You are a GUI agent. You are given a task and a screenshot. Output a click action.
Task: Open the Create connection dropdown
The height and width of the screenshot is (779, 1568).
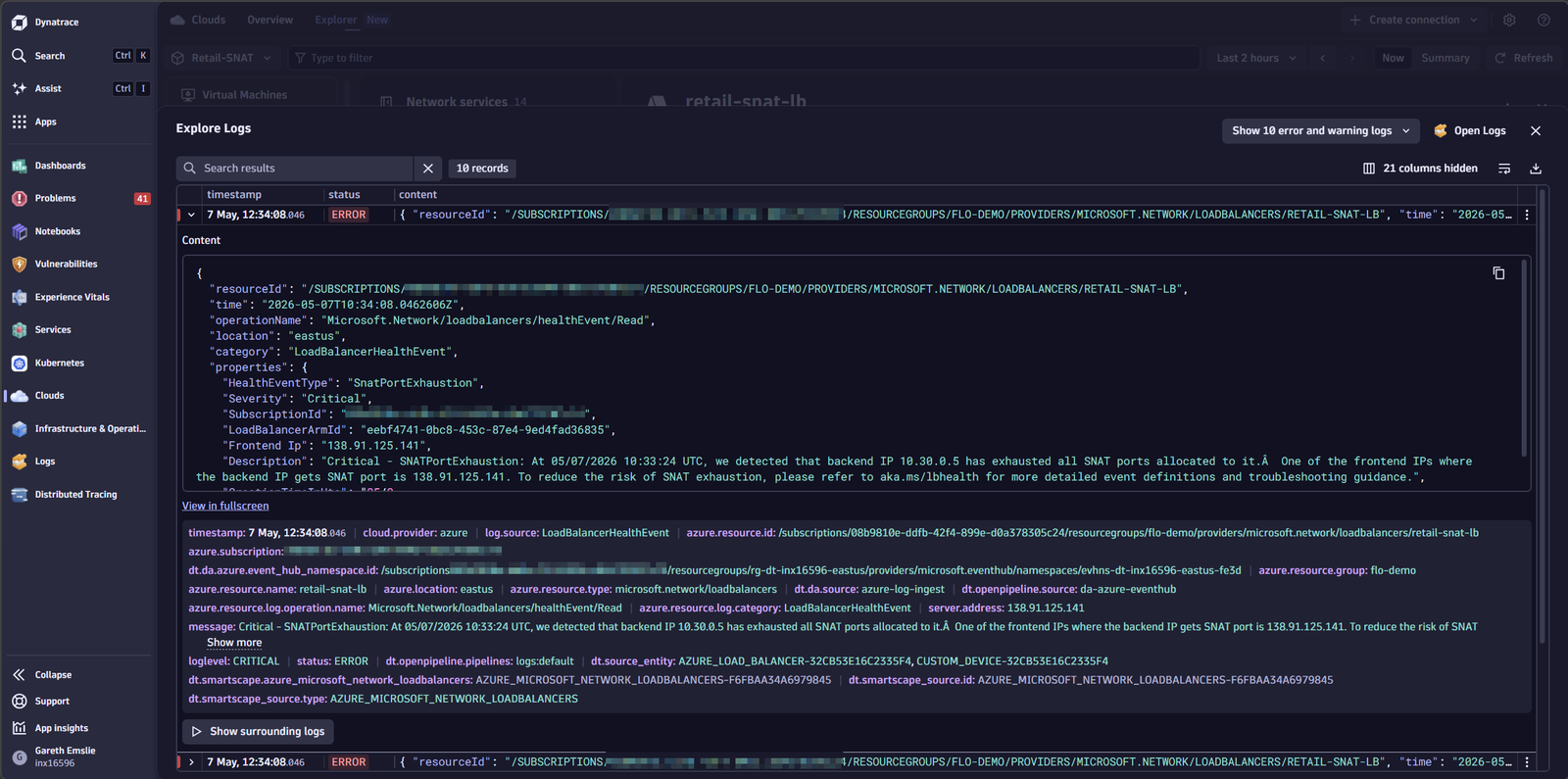[1413, 20]
